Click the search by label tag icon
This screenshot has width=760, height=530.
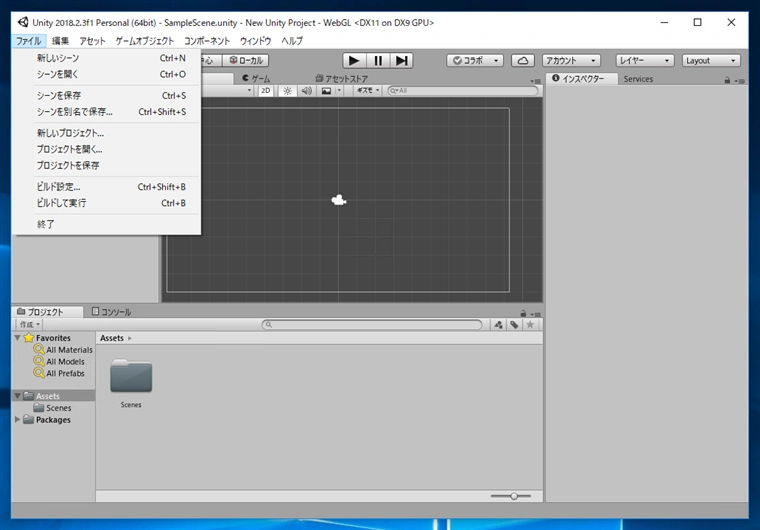(514, 324)
